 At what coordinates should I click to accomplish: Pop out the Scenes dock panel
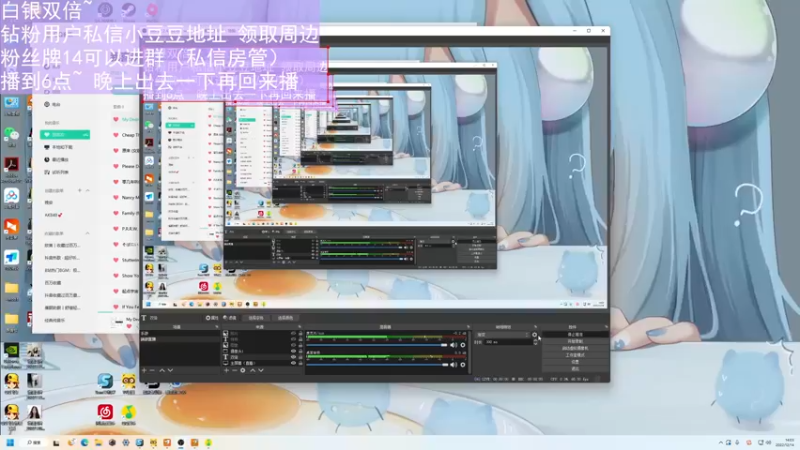[217, 327]
